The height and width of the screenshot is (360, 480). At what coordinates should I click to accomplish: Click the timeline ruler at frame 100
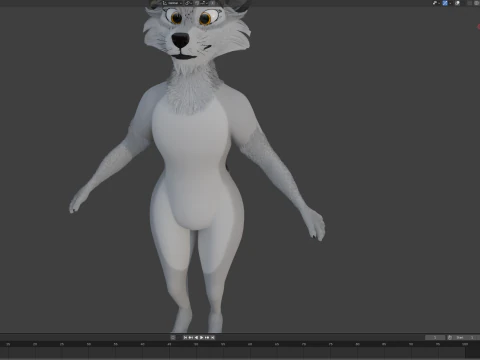[x=465, y=344]
